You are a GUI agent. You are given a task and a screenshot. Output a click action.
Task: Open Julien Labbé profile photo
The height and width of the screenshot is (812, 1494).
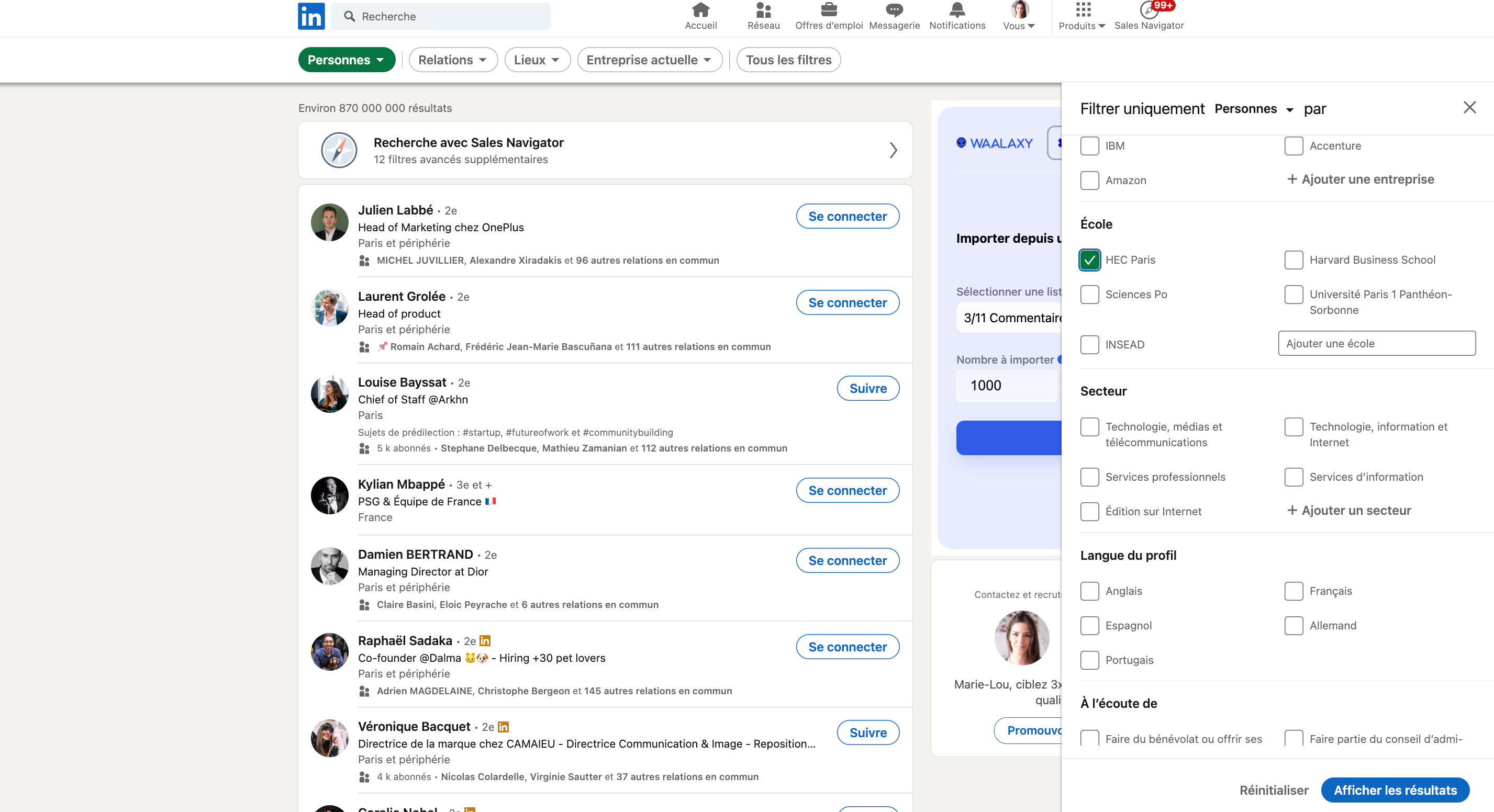tap(329, 222)
